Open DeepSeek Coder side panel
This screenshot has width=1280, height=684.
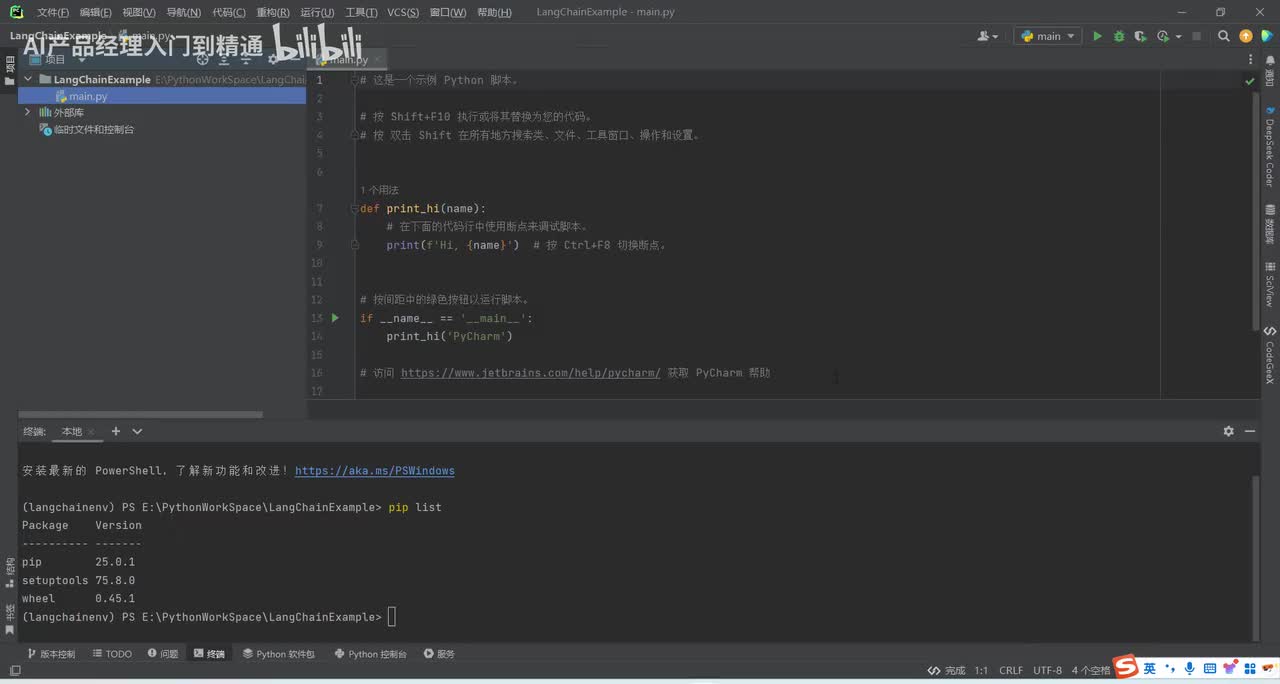(1270, 146)
